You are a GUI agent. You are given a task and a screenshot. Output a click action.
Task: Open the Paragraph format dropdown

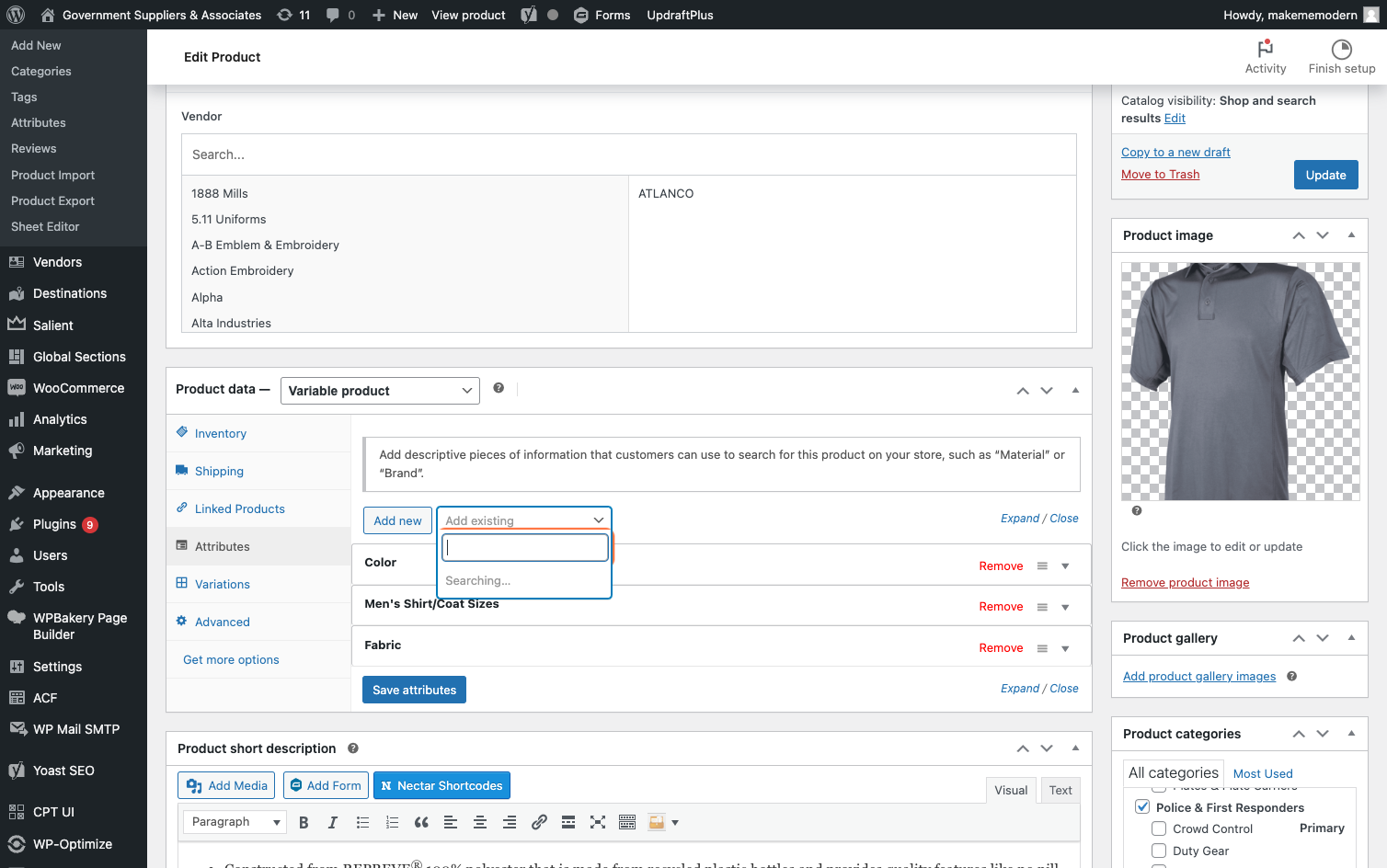(235, 822)
